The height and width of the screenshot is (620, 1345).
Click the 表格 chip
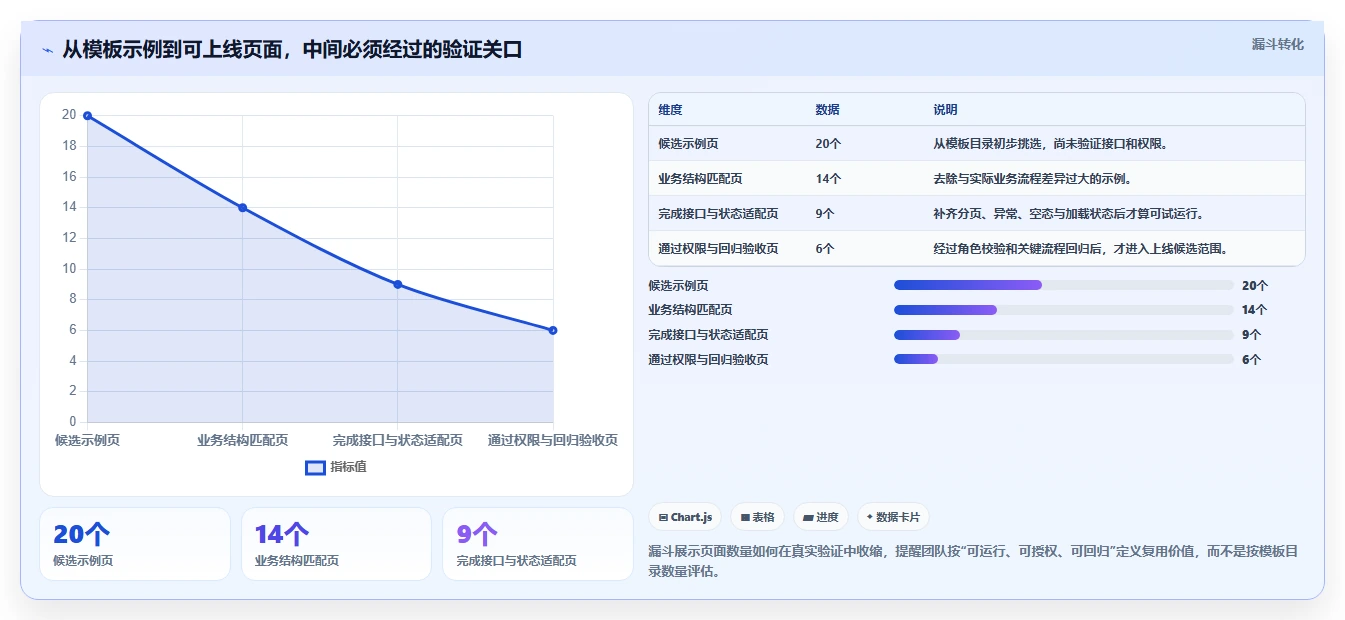(758, 517)
